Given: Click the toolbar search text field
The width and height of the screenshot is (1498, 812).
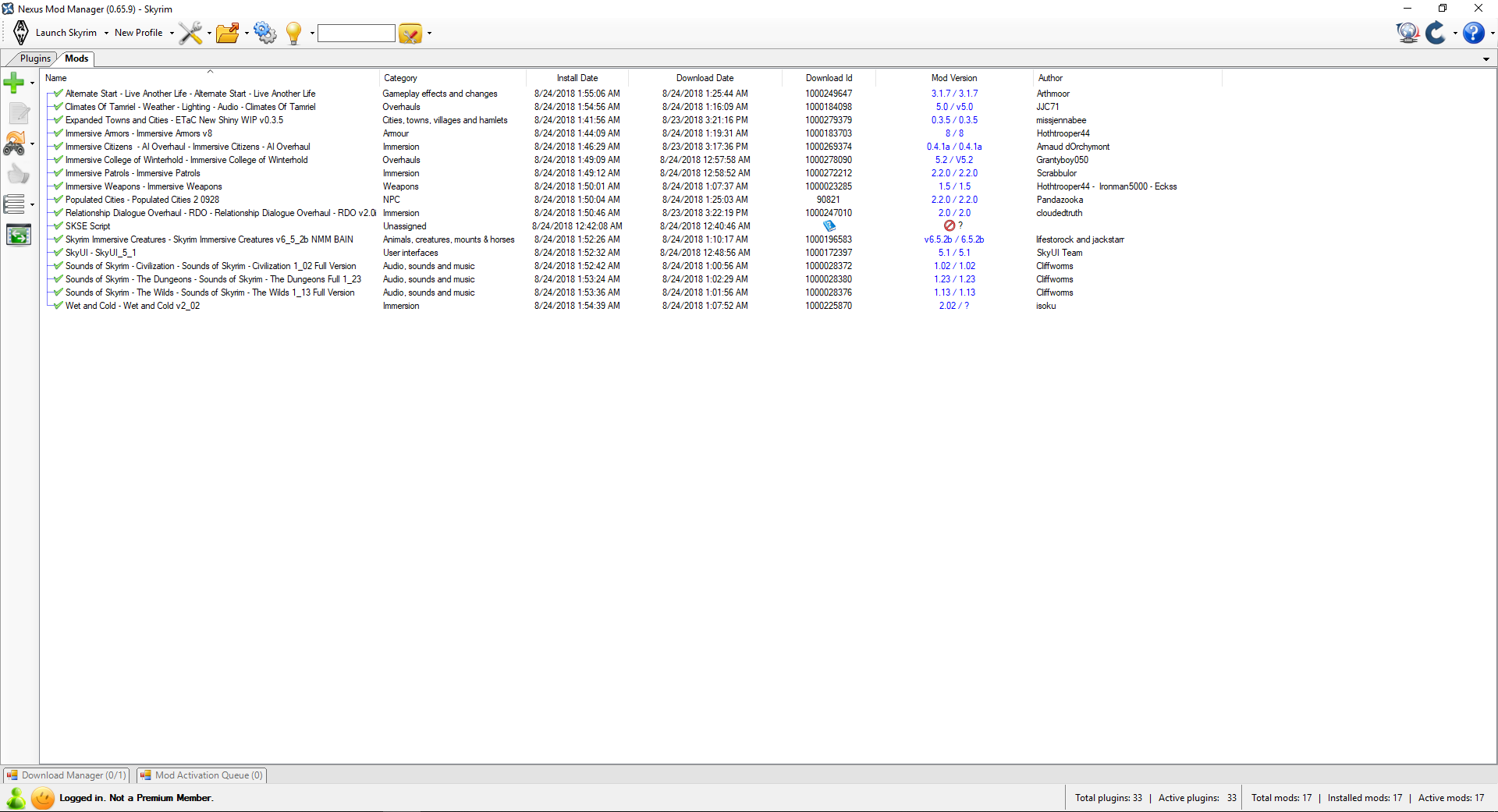Looking at the screenshot, I should click(x=357, y=33).
